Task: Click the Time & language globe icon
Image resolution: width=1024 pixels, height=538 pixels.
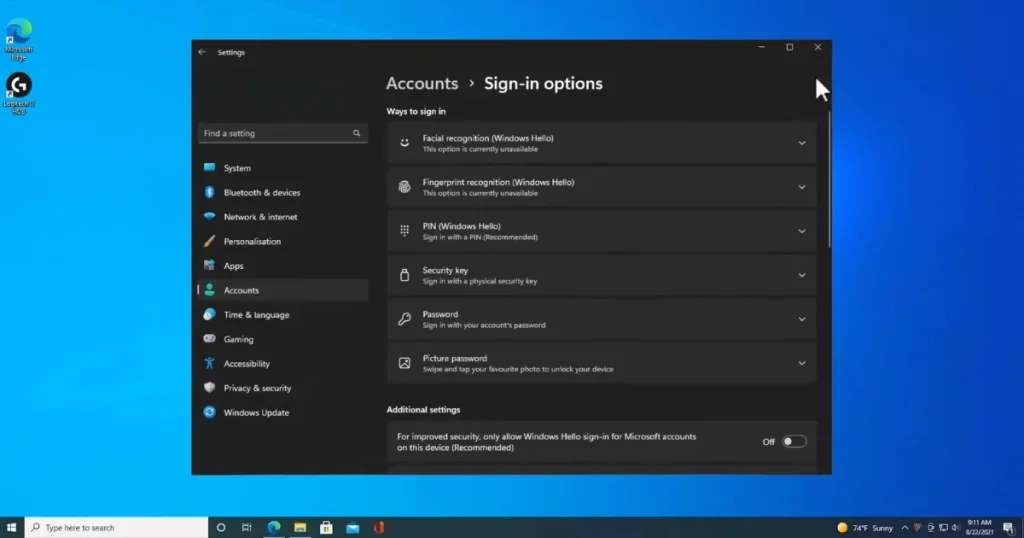Action: coord(210,314)
